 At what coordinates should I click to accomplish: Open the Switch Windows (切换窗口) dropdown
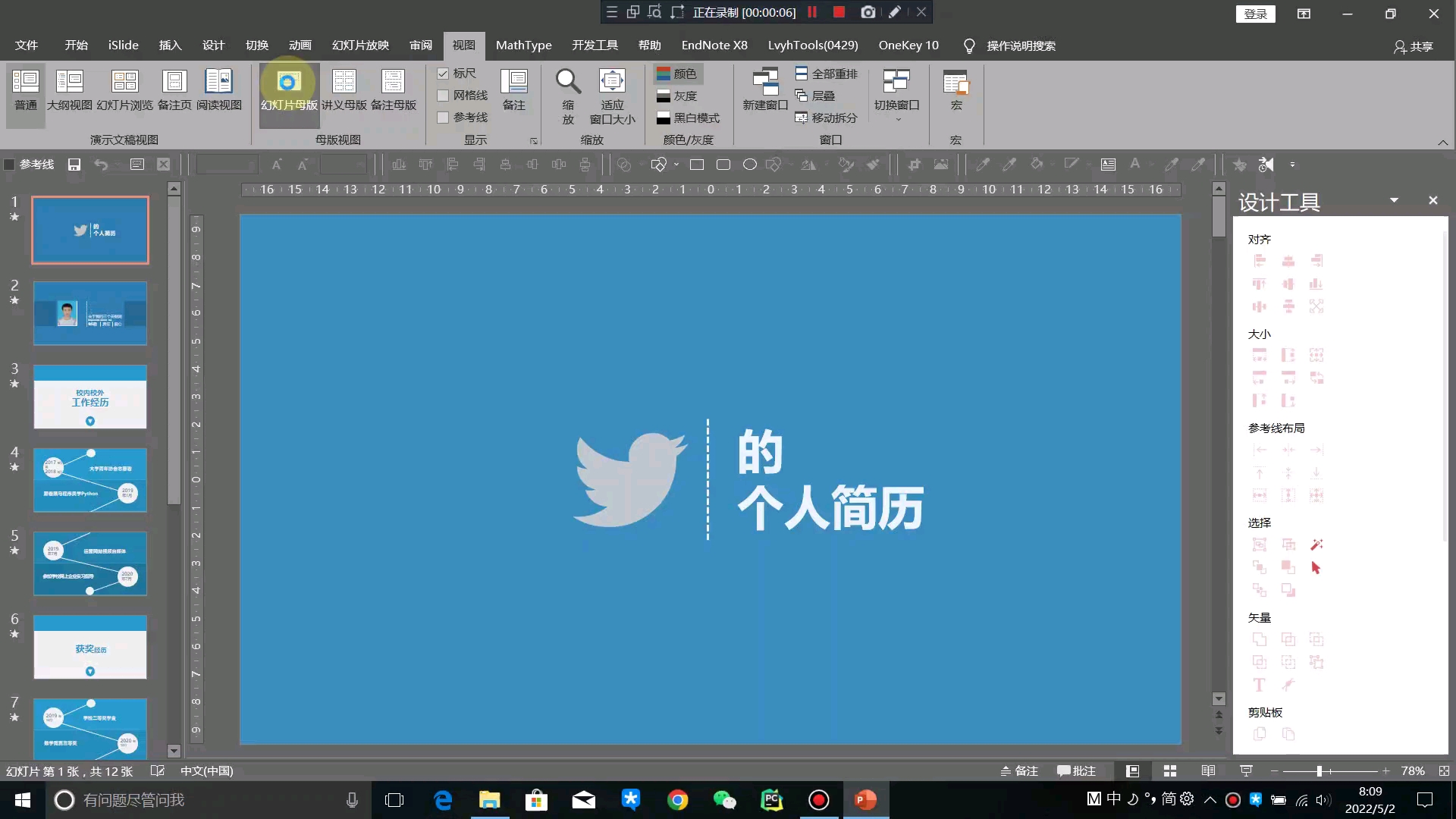pos(896,95)
